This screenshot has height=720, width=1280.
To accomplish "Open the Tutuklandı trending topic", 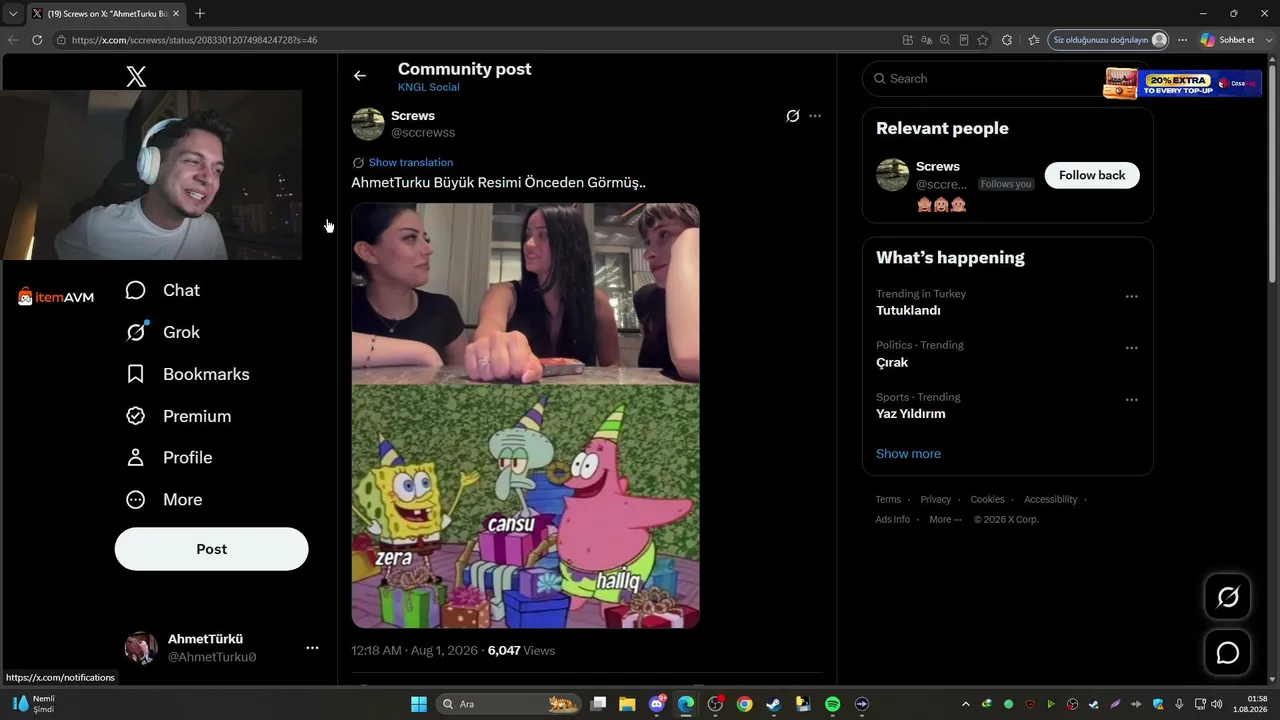I will coord(908,310).
